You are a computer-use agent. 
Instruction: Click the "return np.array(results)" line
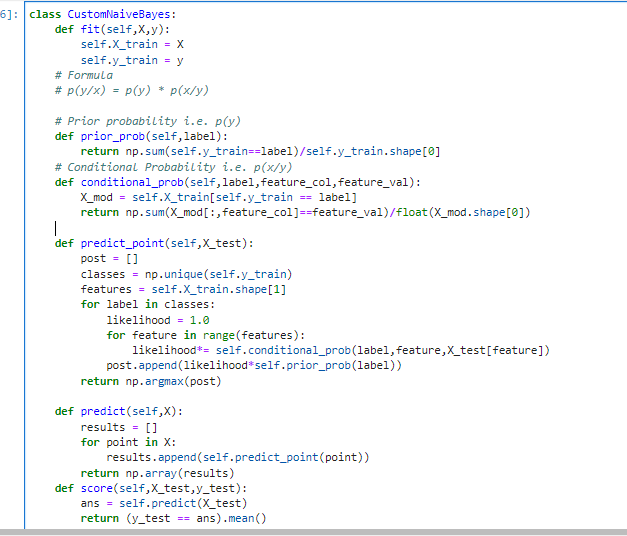[x=157, y=474]
